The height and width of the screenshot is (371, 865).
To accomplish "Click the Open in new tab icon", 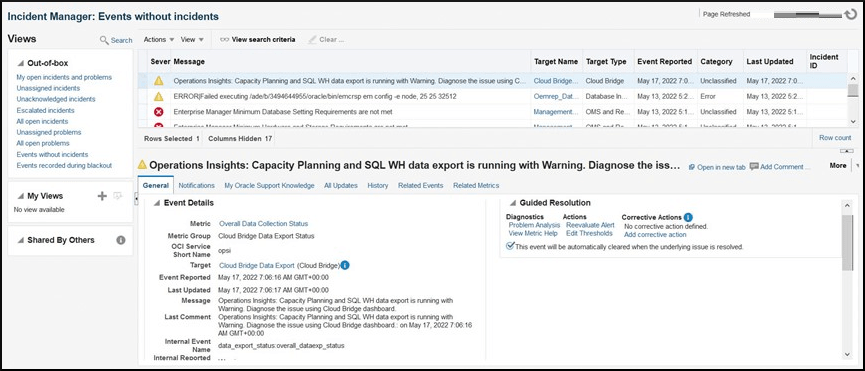I will 692,166.
